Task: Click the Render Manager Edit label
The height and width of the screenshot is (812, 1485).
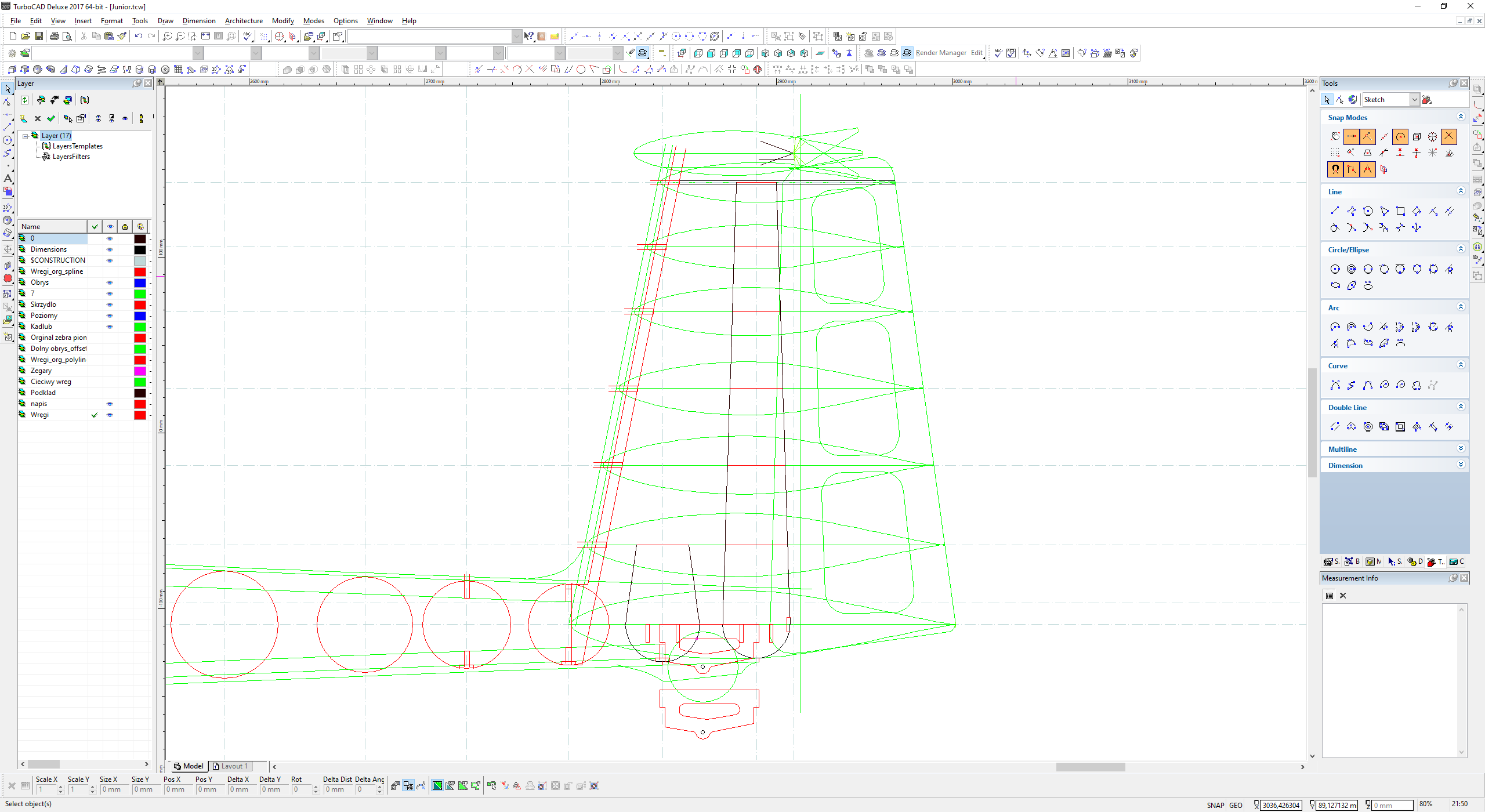Action: pos(977,53)
